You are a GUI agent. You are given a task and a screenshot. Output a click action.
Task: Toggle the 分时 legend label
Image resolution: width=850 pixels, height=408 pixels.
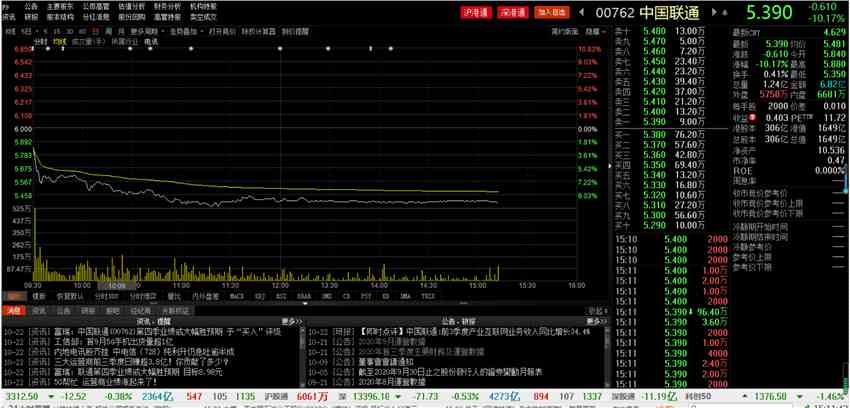coord(41,41)
